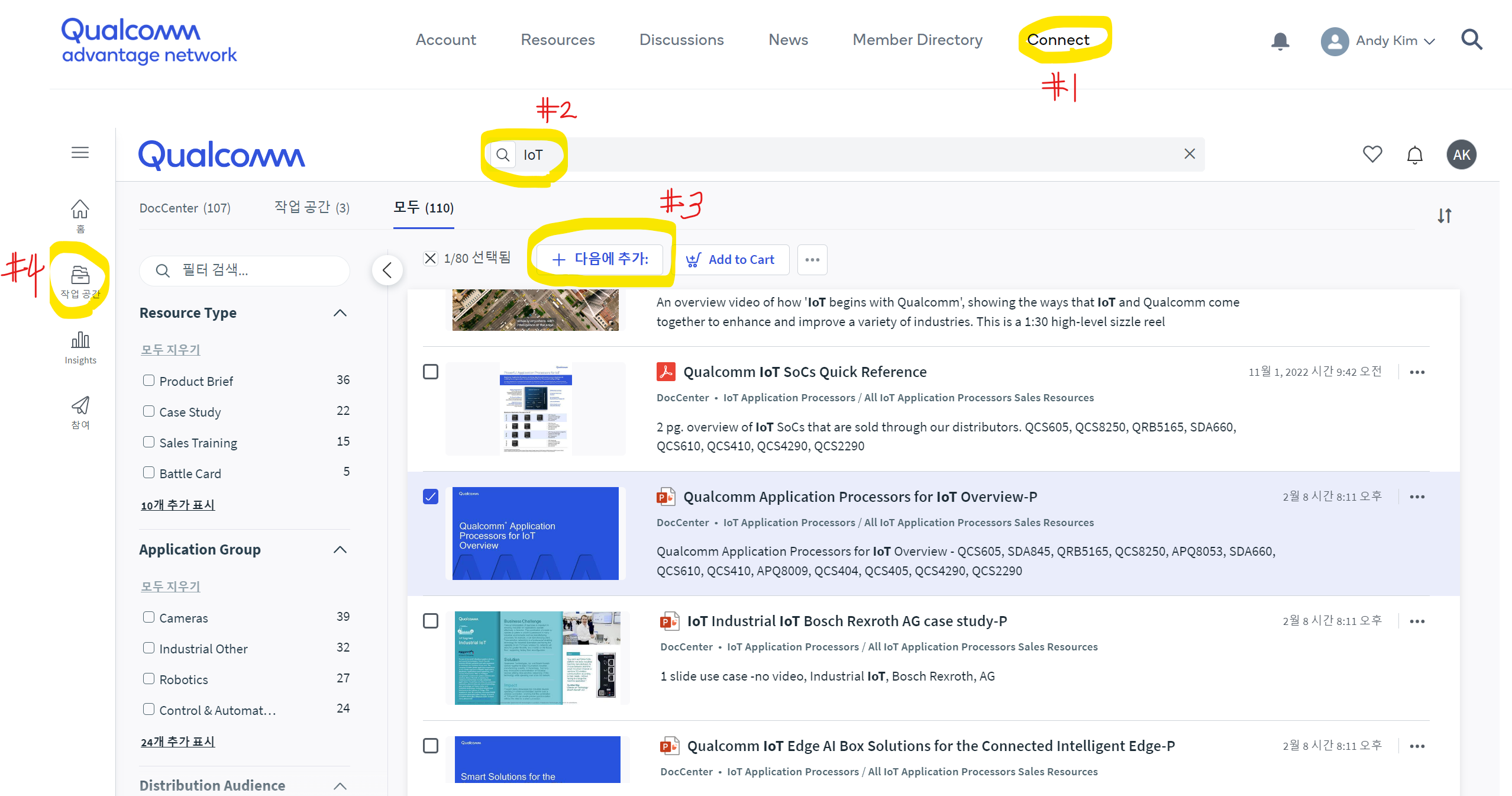Open more options for Bosch Rexroth AG case study-P

(1417, 621)
